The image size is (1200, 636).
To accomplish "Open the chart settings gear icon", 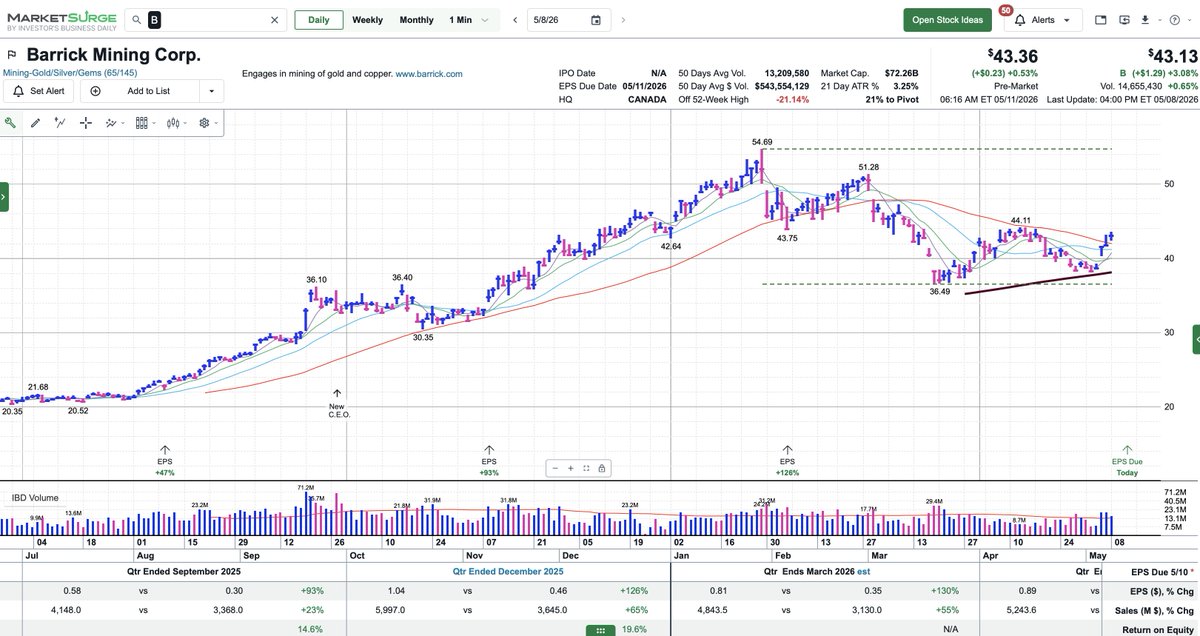I will pos(204,123).
